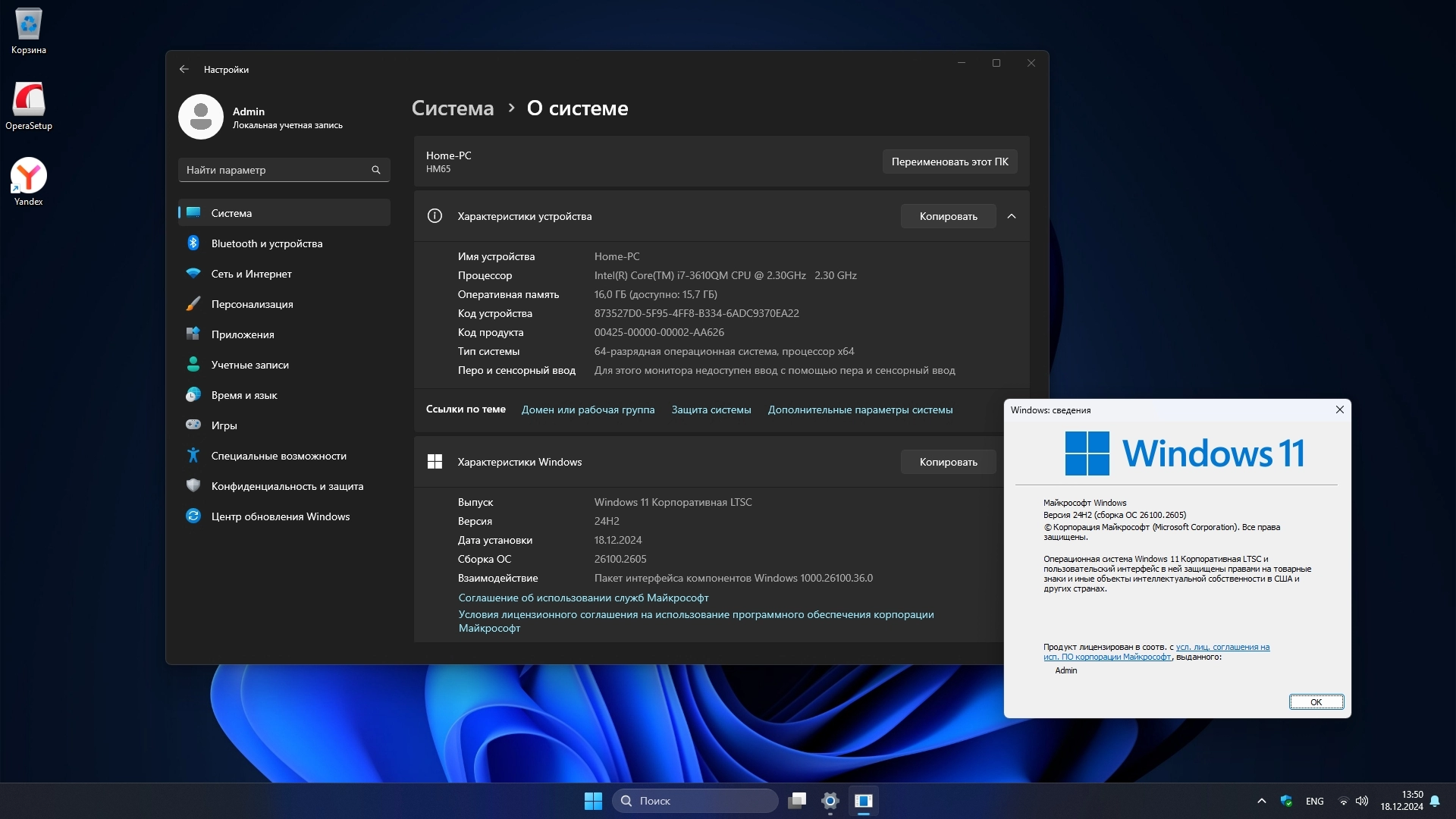Open the Игры settings section
The image size is (1456, 819).
pos(224,425)
